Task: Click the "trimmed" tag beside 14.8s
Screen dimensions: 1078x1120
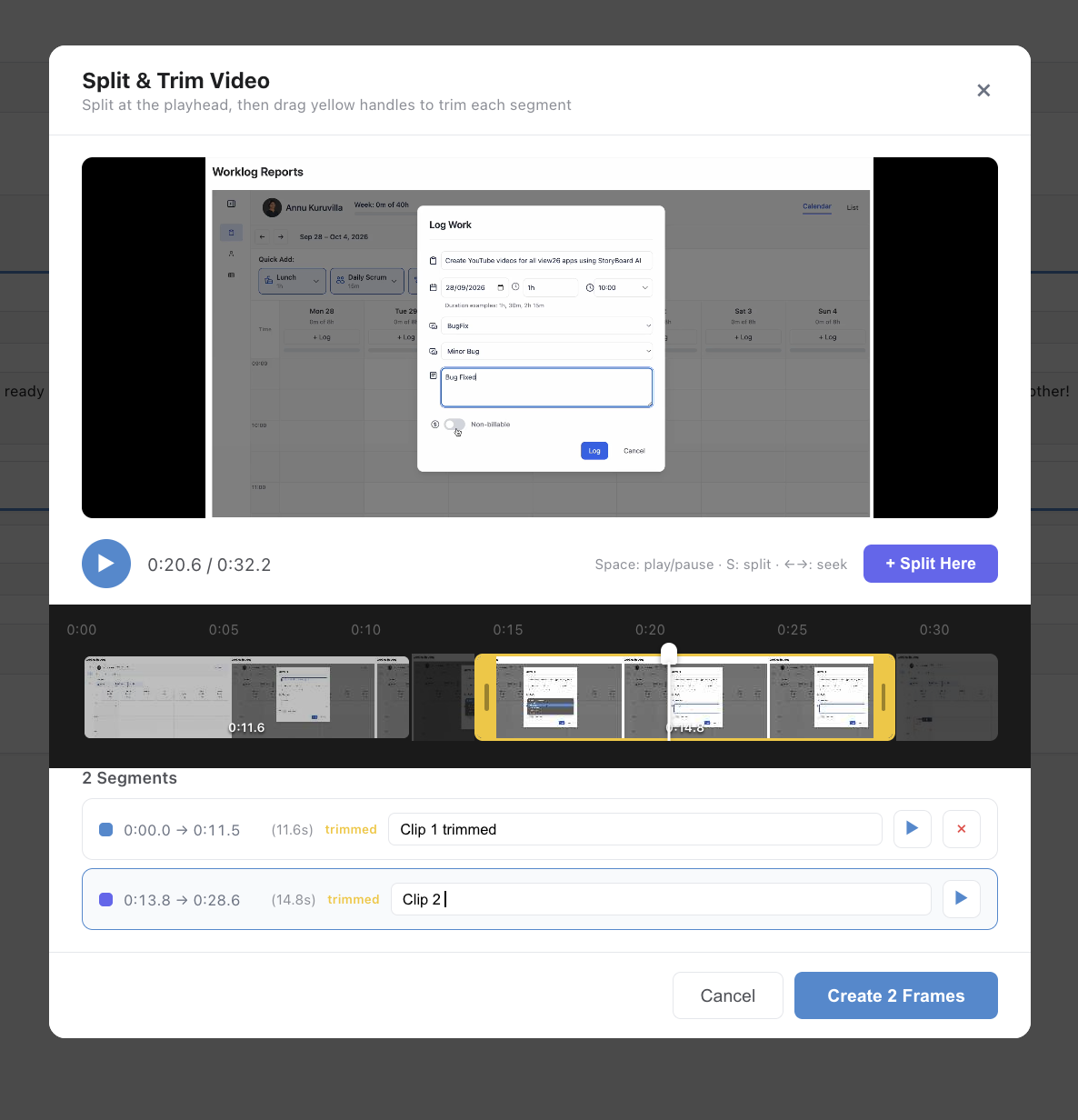Action: [354, 899]
